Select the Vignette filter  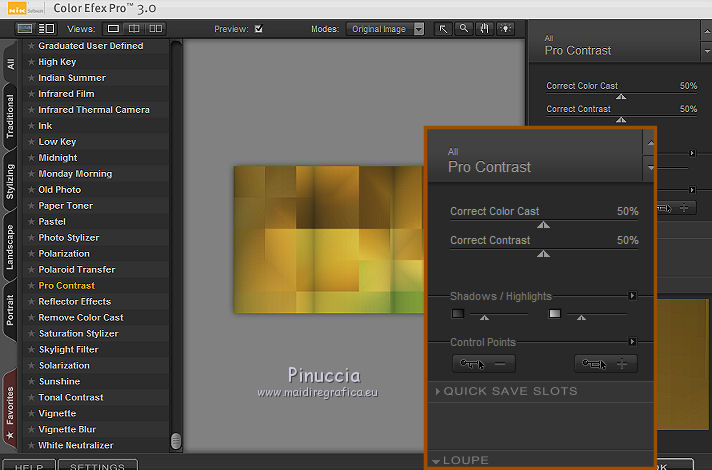coord(57,413)
